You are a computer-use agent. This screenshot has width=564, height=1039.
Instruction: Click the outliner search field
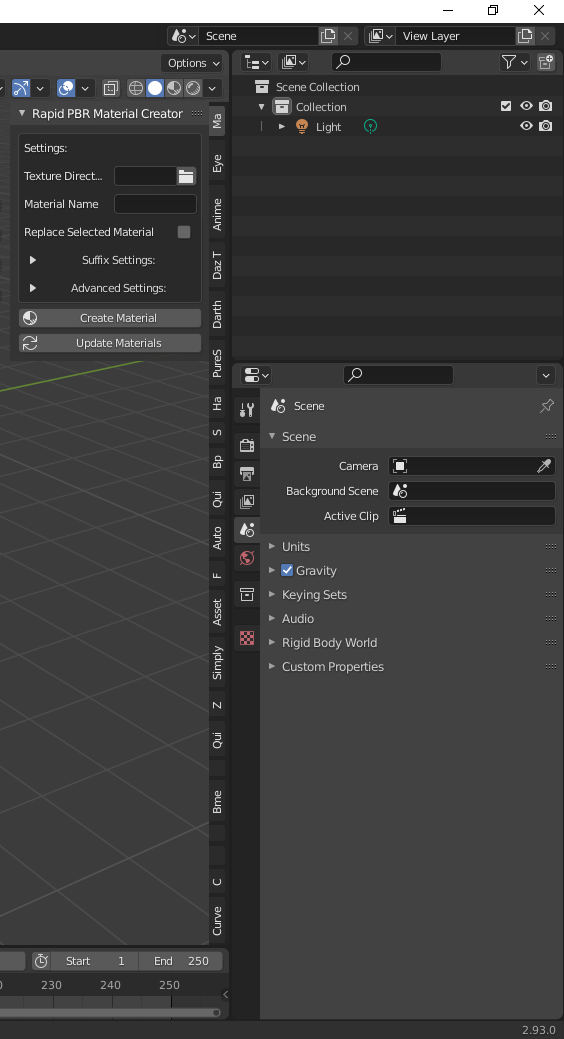[x=386, y=62]
